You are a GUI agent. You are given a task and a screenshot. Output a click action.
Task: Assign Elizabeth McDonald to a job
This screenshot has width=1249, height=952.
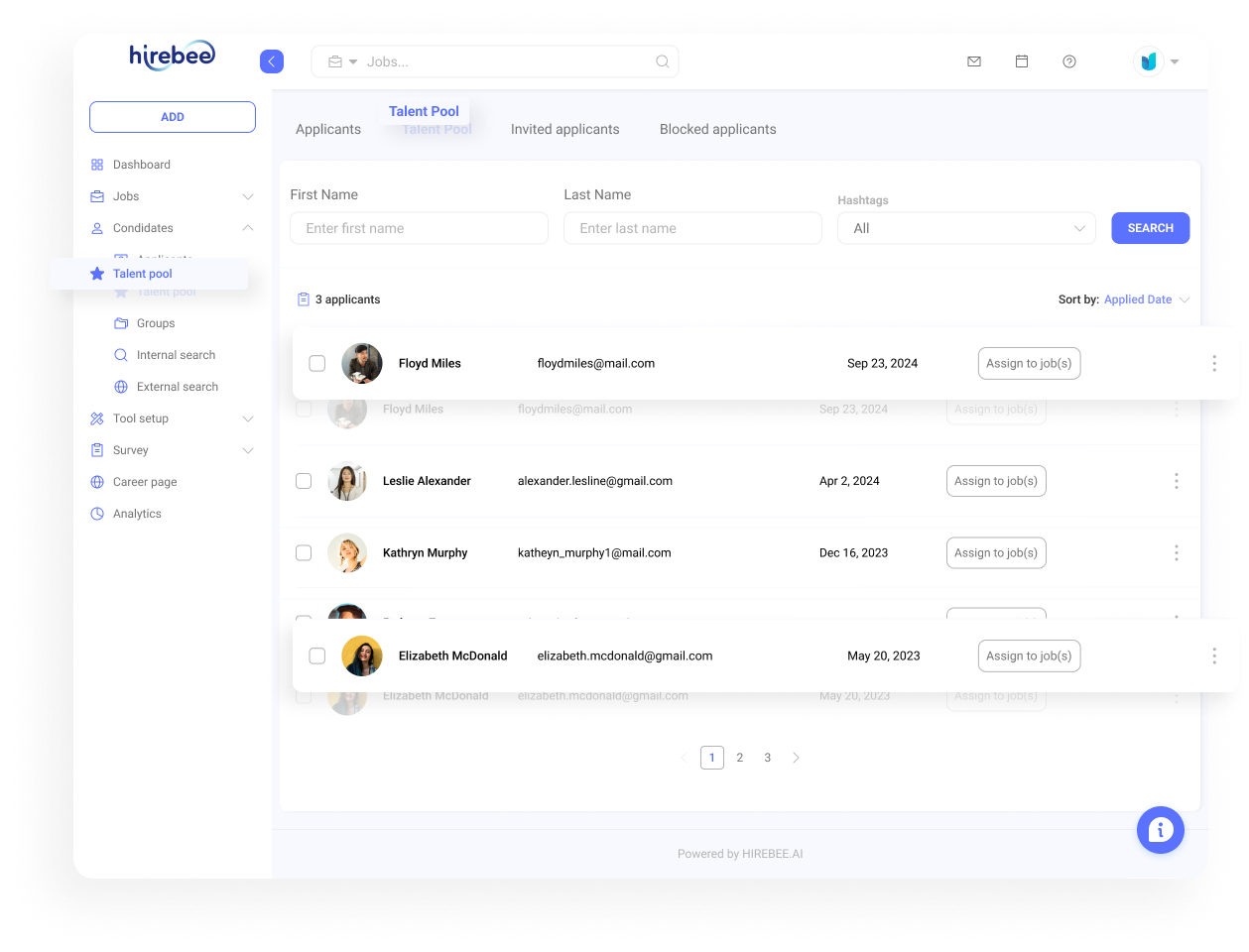click(1029, 655)
